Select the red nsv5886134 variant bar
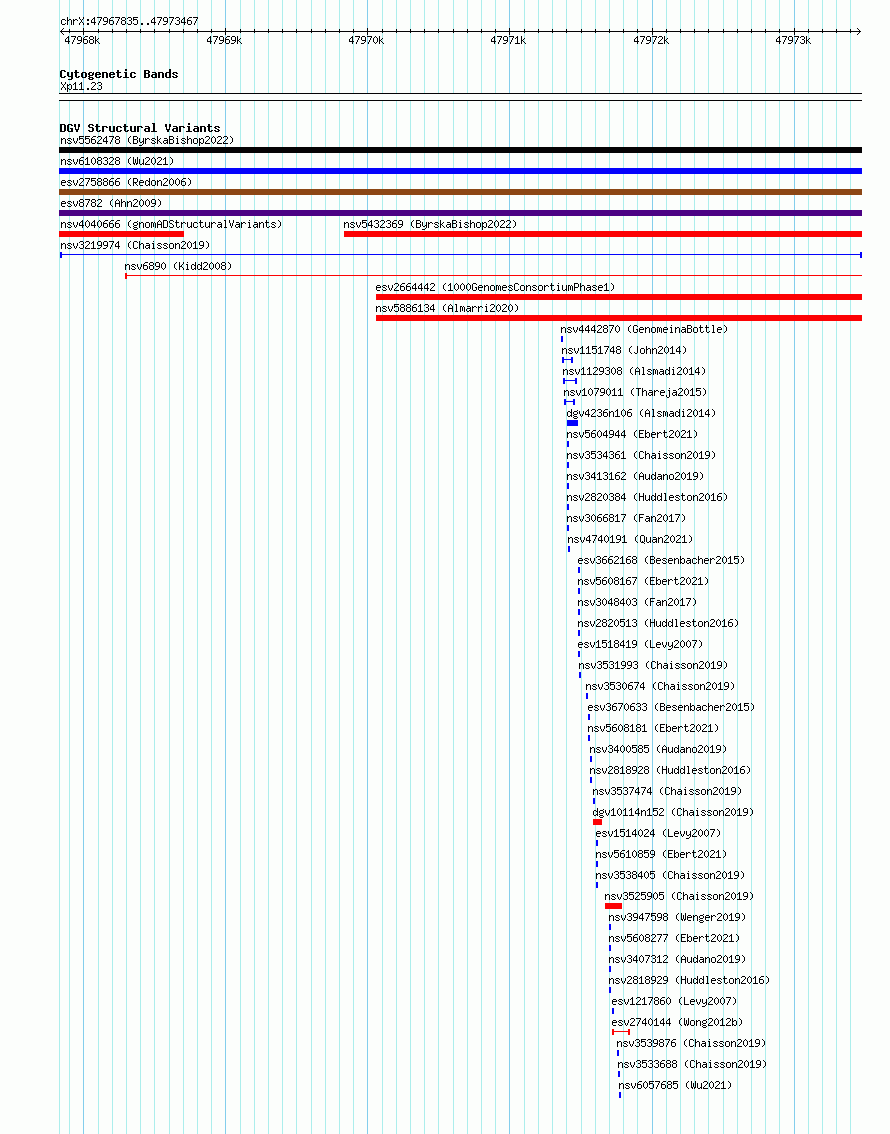The image size is (890, 1134). coord(619,318)
